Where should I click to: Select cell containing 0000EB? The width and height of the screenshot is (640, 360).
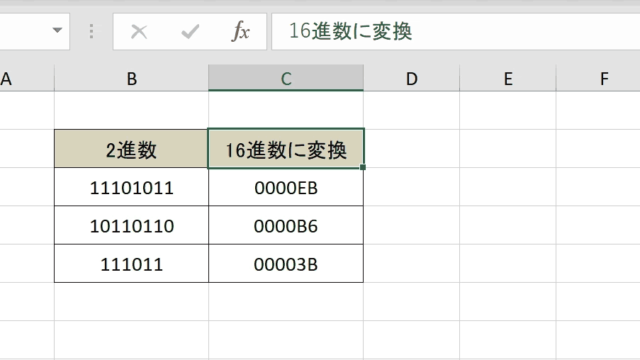click(x=286, y=187)
